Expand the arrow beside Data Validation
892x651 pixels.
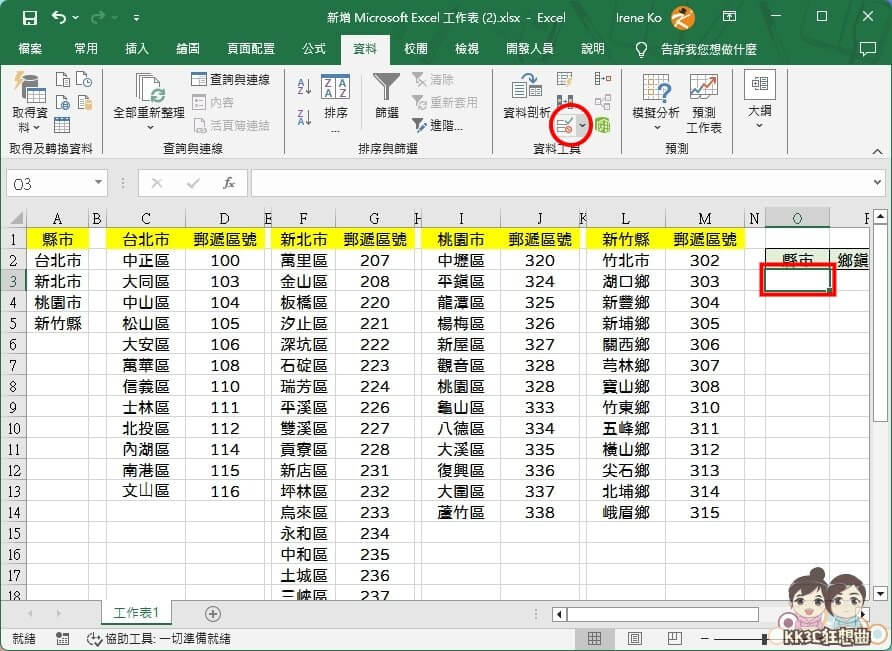click(581, 125)
